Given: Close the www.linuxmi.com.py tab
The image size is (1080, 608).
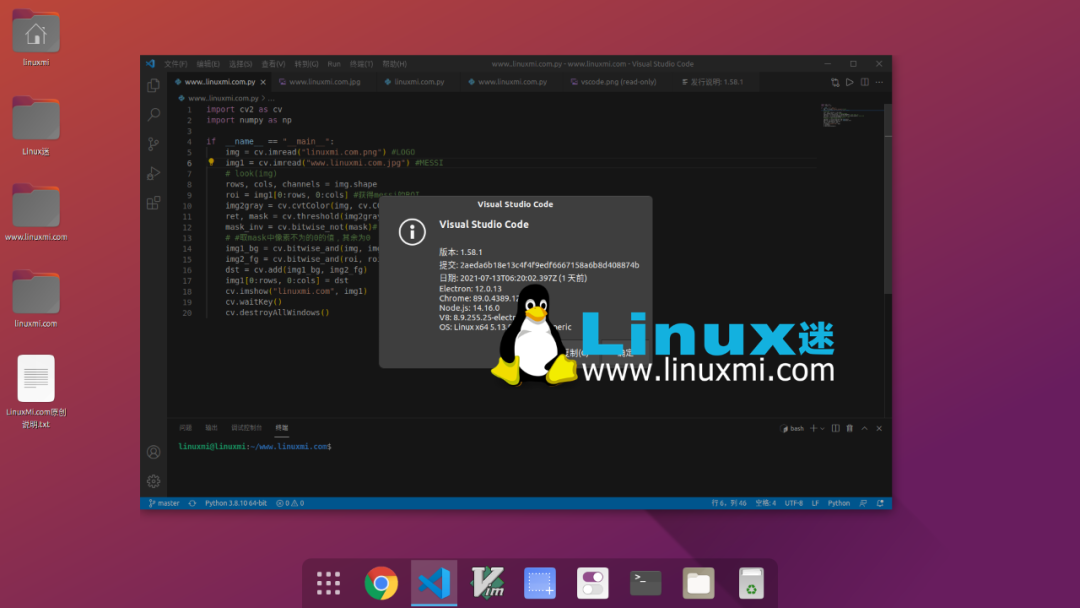Looking at the screenshot, I should click(263, 82).
